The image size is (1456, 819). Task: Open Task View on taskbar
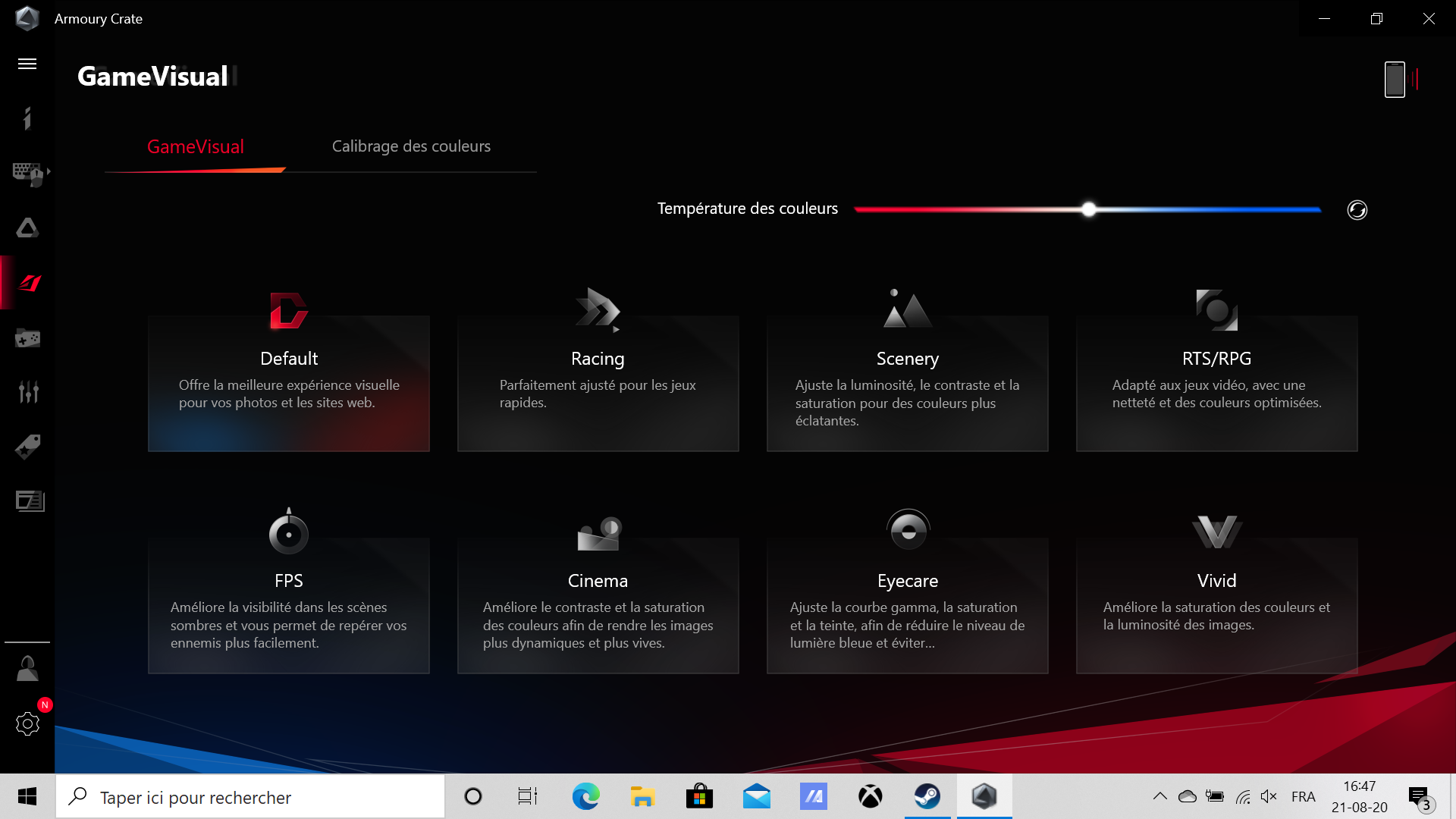528,796
